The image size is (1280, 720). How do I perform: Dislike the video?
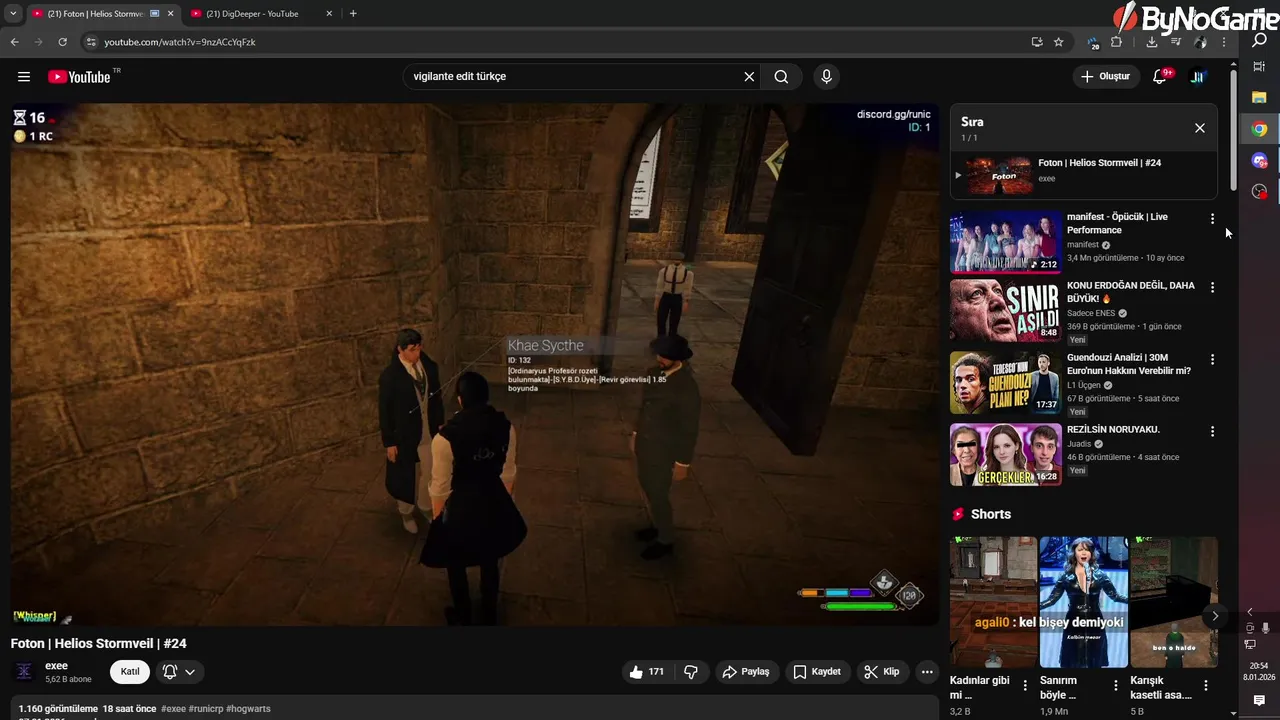pyautogui.click(x=690, y=672)
